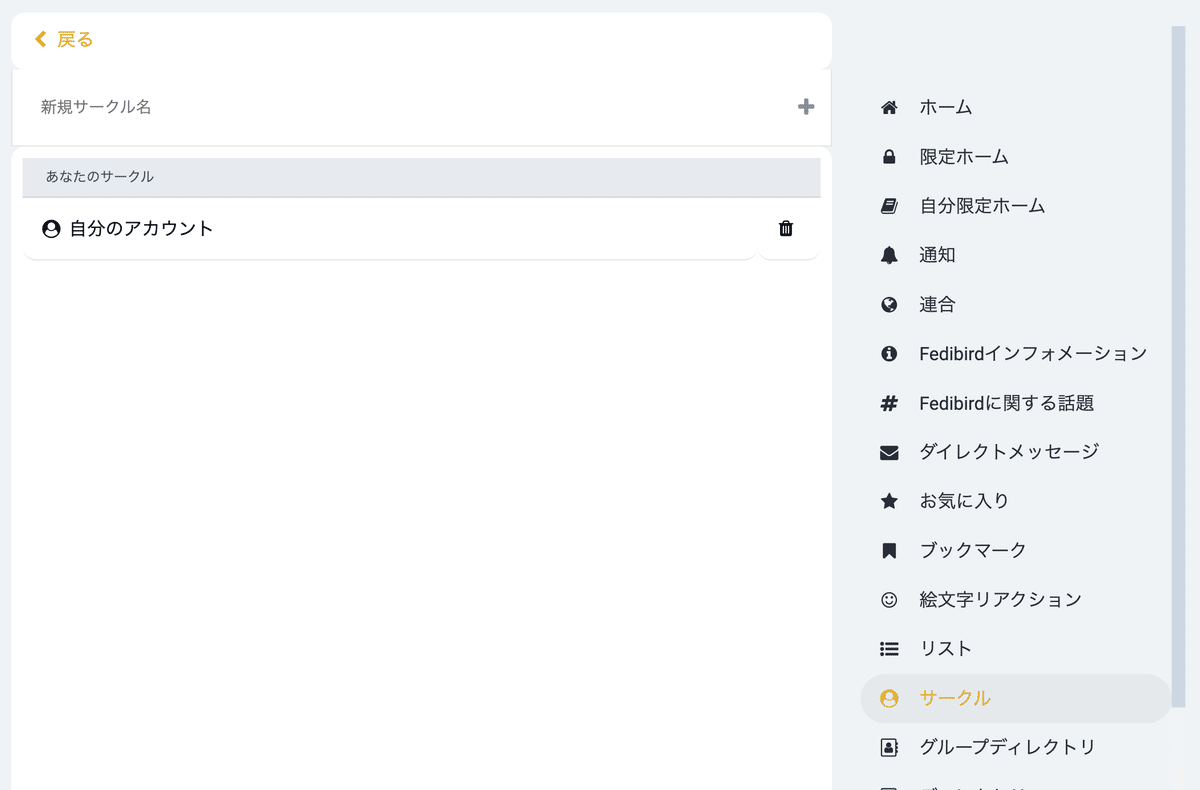Click the lock icon for 限定ホーム
Viewport: 1200px width, 790px height.
889,157
